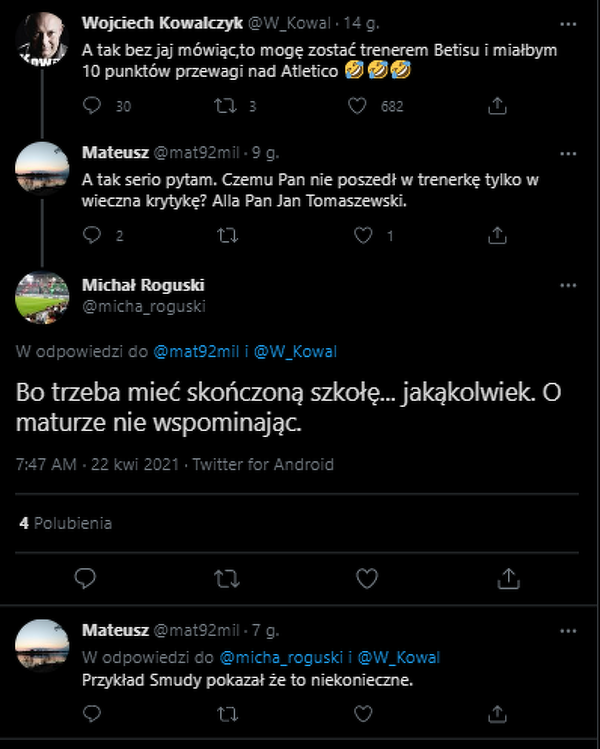View the 4 Polubienia likes list
600x749 pixels.
click(x=66, y=523)
